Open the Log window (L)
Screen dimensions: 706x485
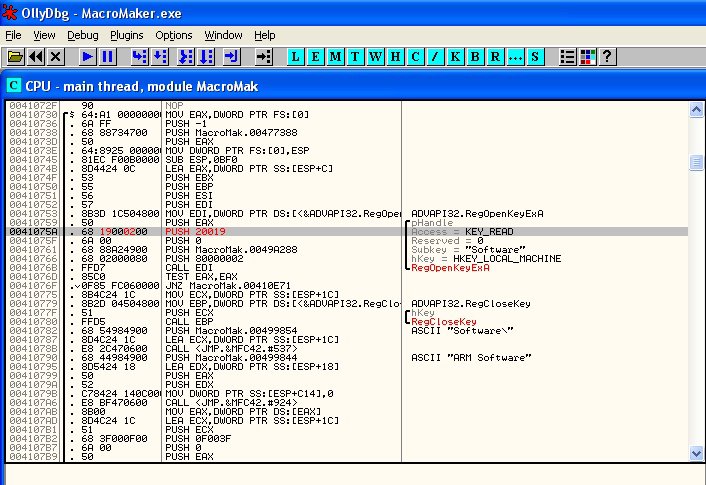click(295, 57)
